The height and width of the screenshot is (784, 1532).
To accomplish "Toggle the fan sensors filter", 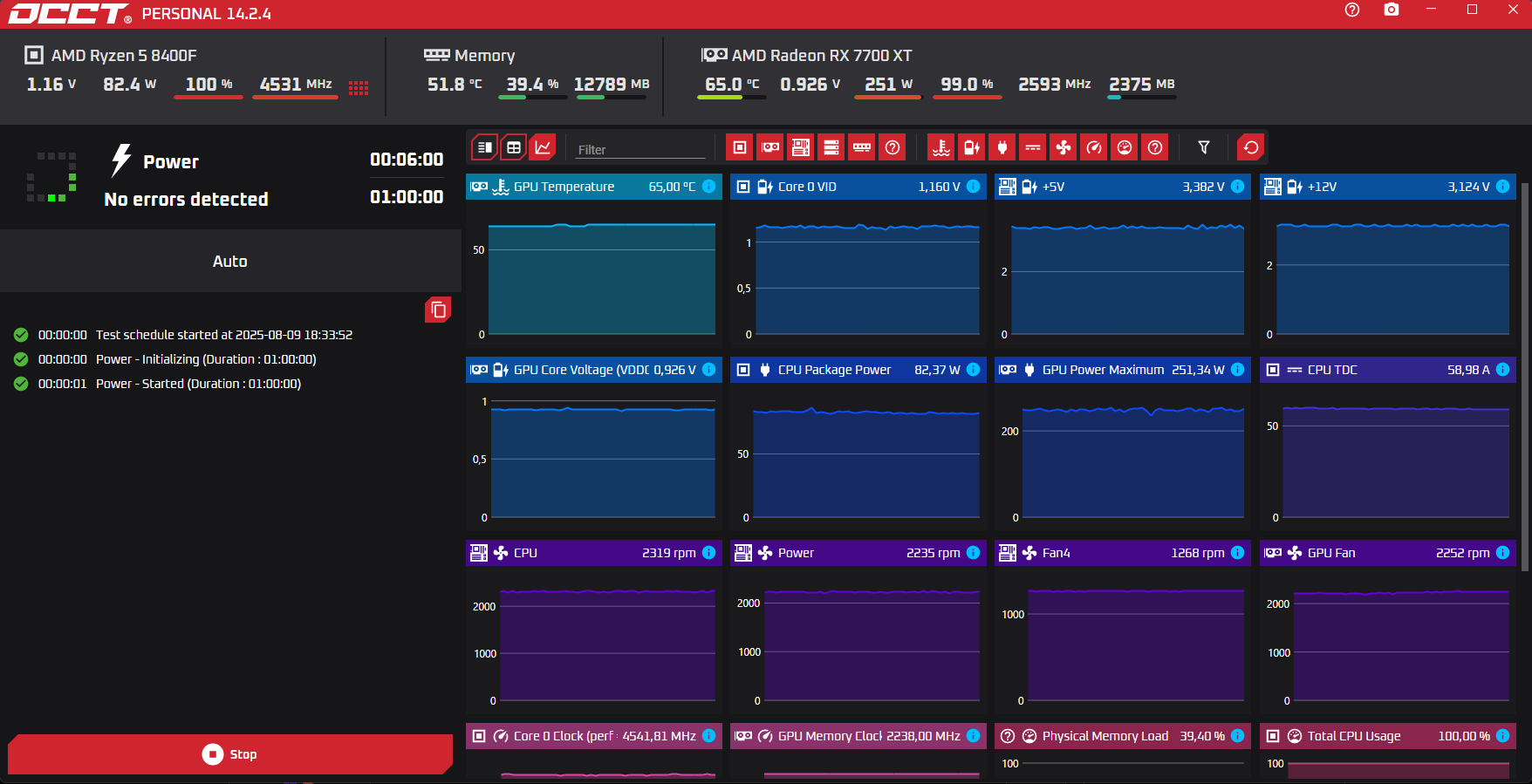I will [x=1063, y=147].
